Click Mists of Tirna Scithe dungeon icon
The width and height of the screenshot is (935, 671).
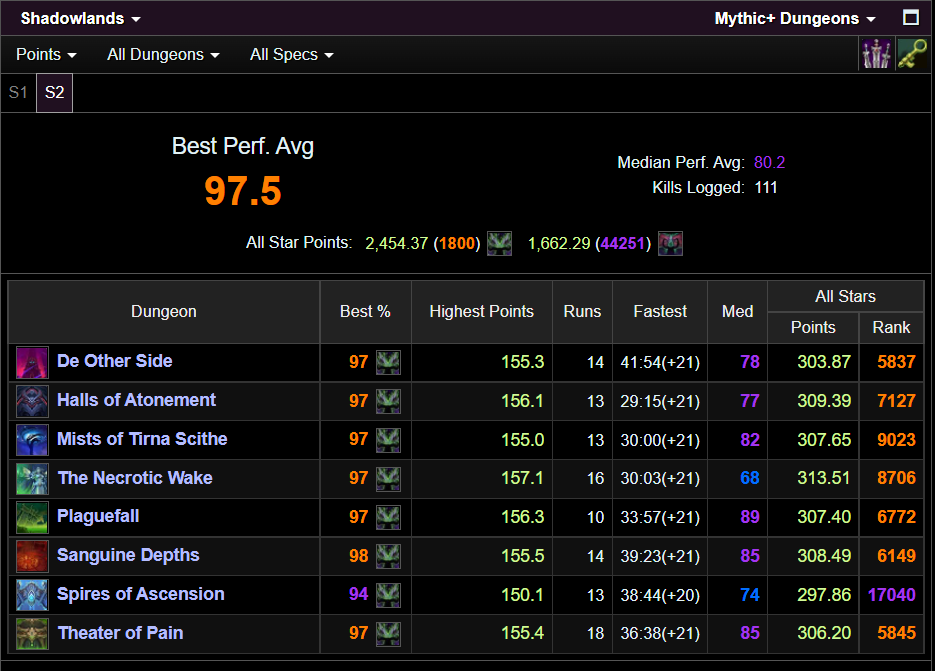(x=32, y=440)
